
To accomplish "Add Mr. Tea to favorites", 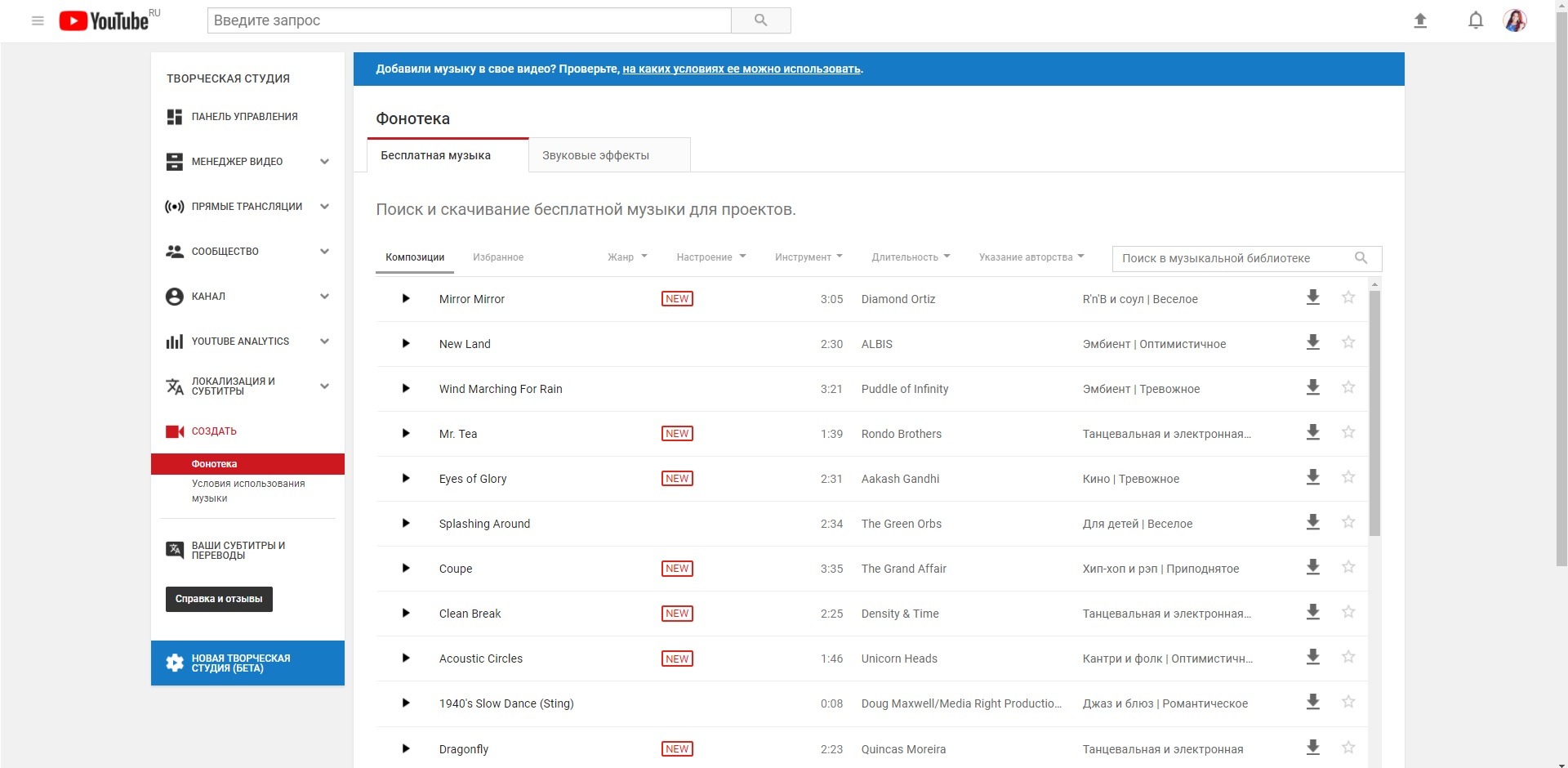I will pos(1348,432).
